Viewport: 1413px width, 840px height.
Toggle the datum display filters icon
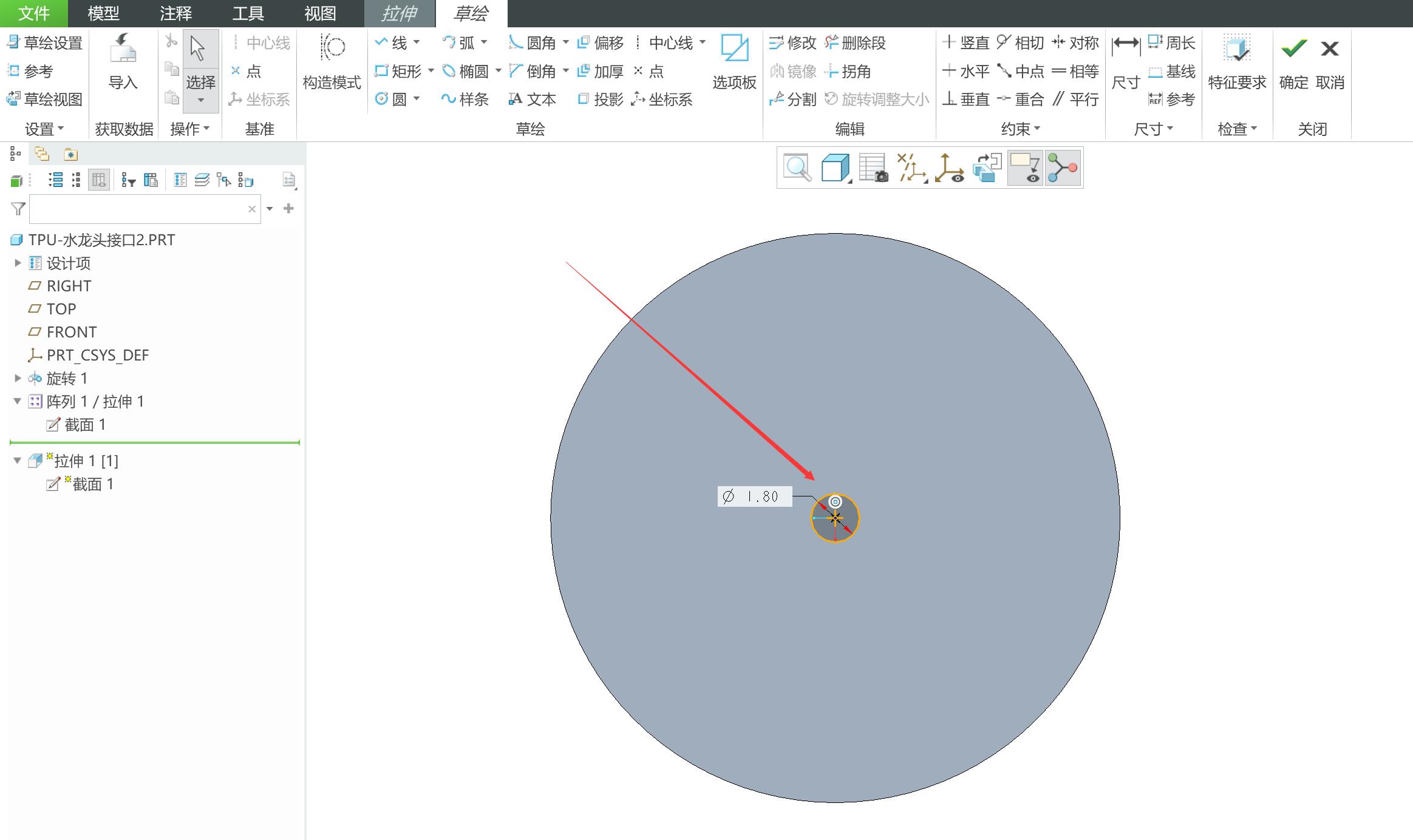point(950,168)
